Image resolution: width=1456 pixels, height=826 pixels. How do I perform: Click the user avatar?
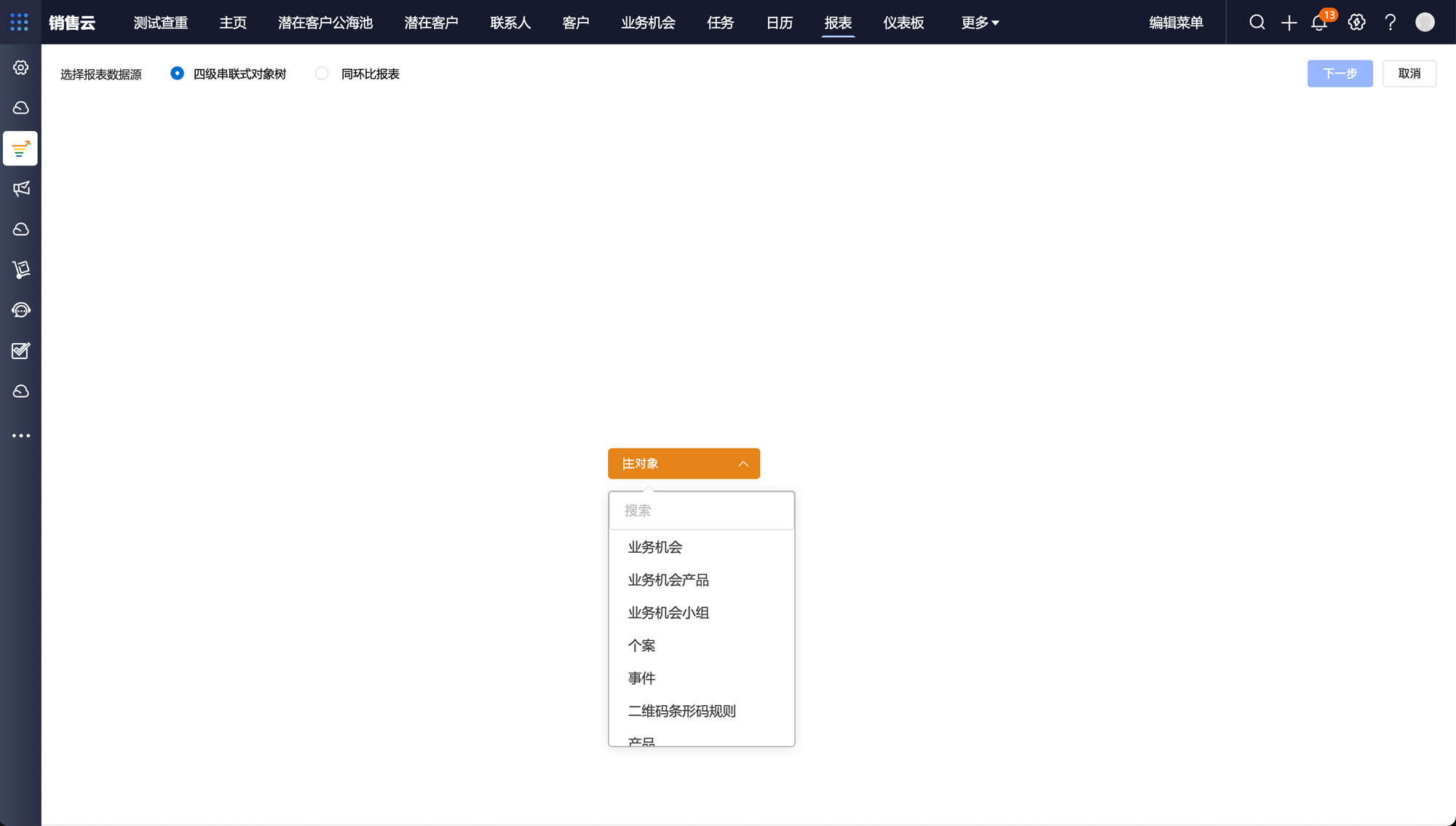click(x=1425, y=23)
